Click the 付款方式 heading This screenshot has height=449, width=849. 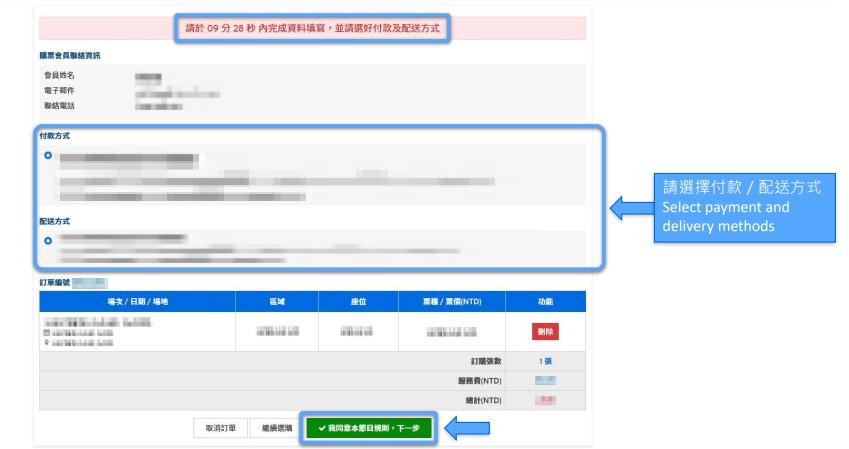(x=55, y=135)
